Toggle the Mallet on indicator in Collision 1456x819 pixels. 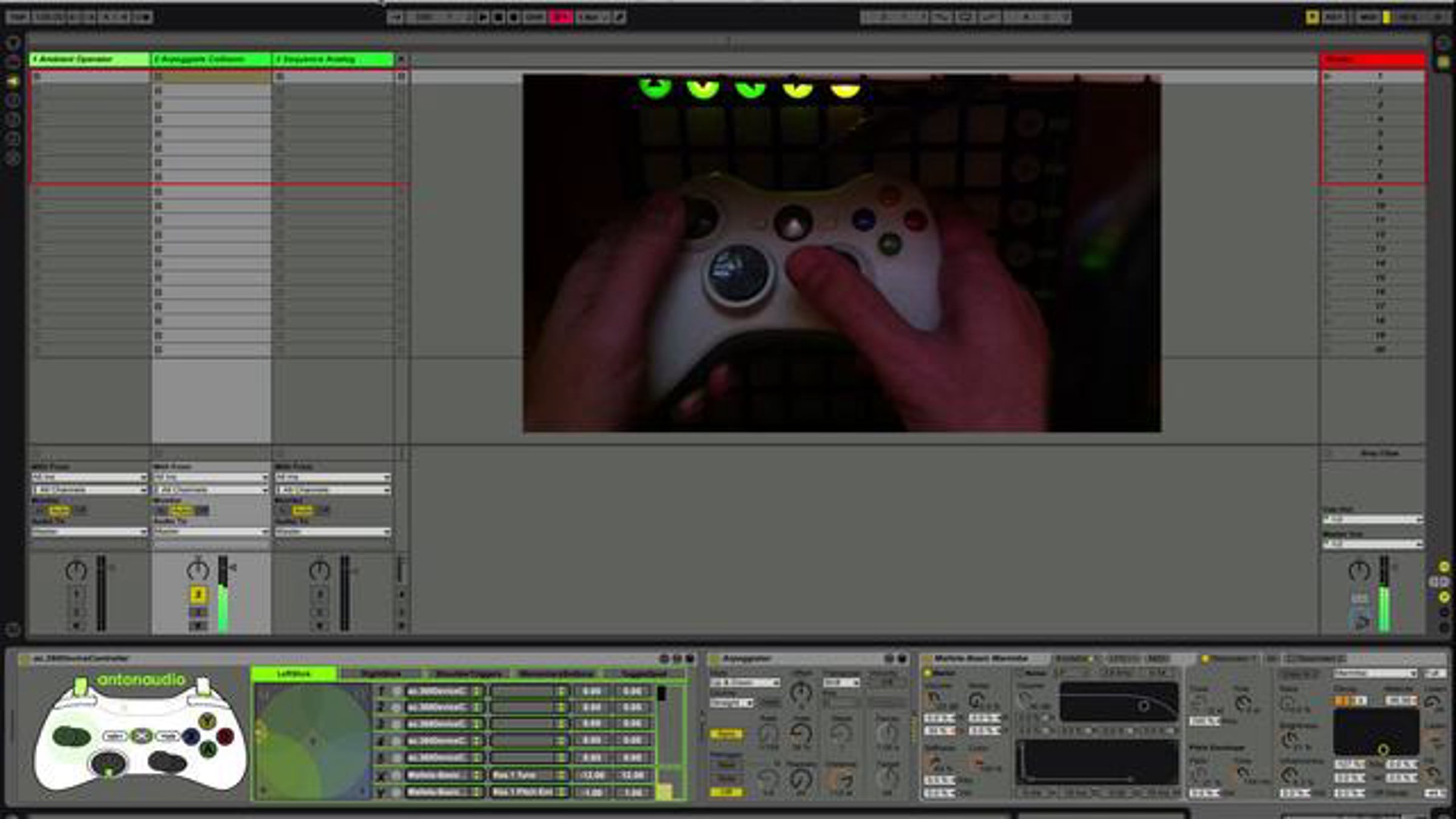[928, 673]
